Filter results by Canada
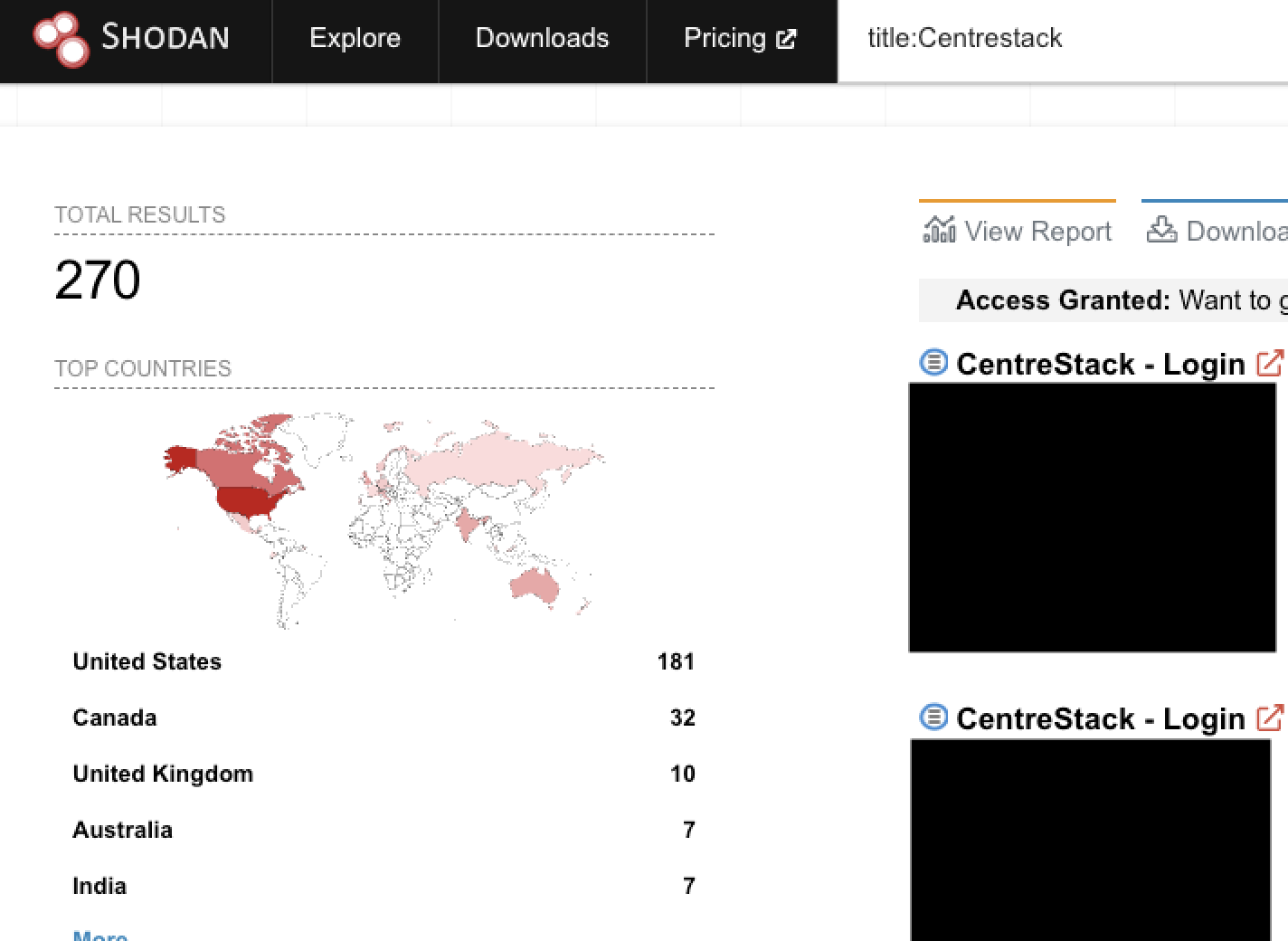This screenshot has width=1288, height=941. coord(115,718)
